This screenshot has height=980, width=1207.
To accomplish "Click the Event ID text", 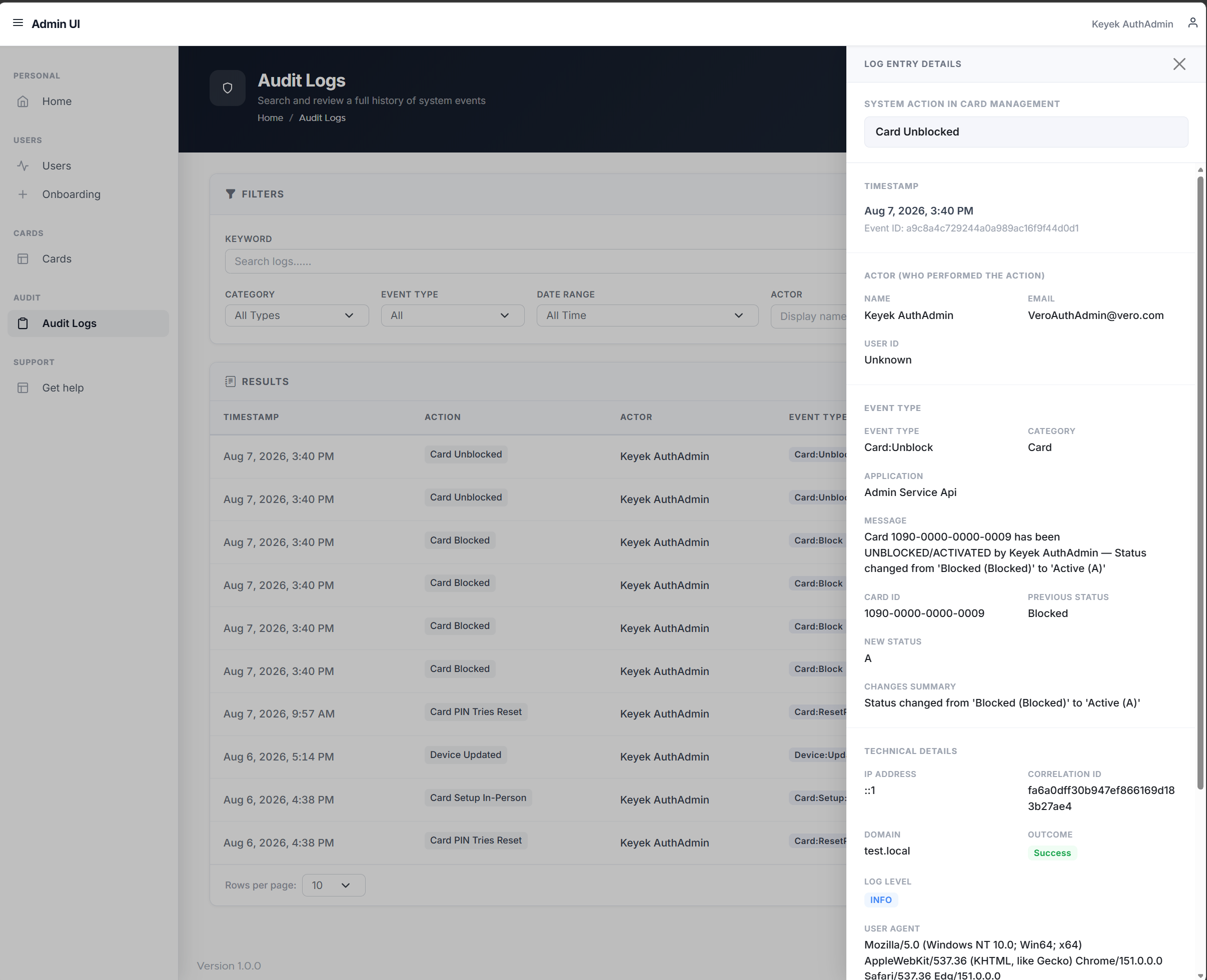I will coord(971,228).
